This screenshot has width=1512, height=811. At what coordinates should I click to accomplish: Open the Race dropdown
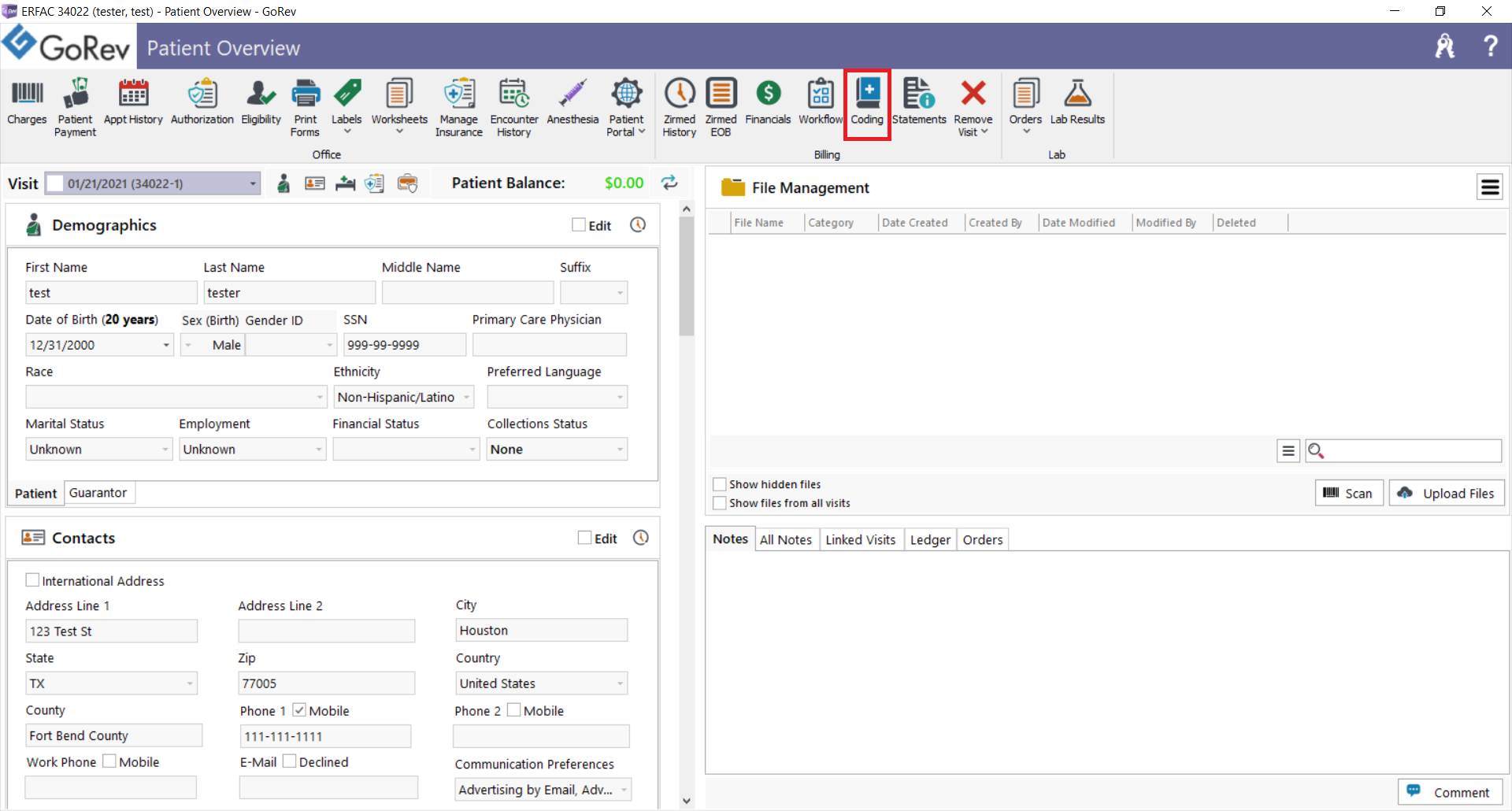click(320, 397)
